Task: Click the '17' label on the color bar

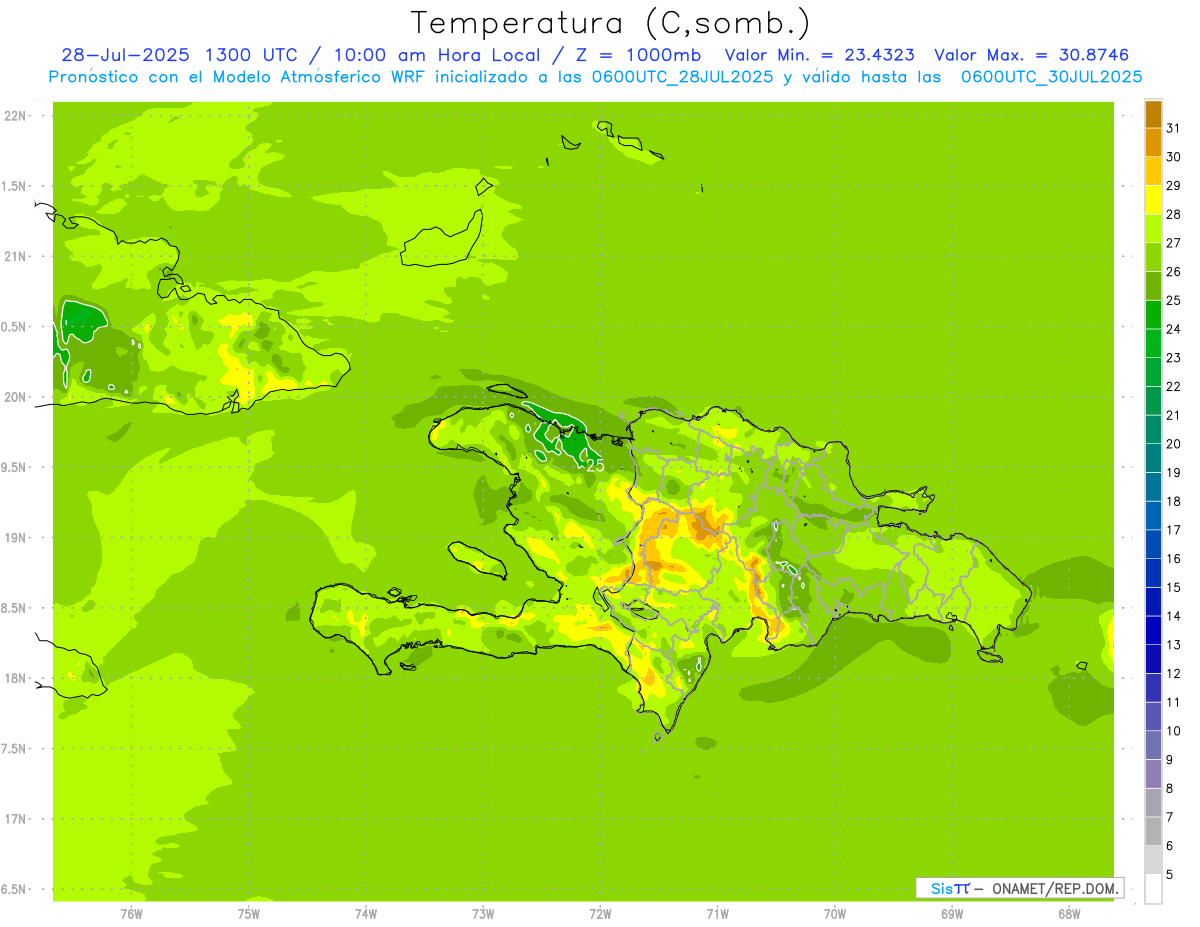Action: 1173,530
